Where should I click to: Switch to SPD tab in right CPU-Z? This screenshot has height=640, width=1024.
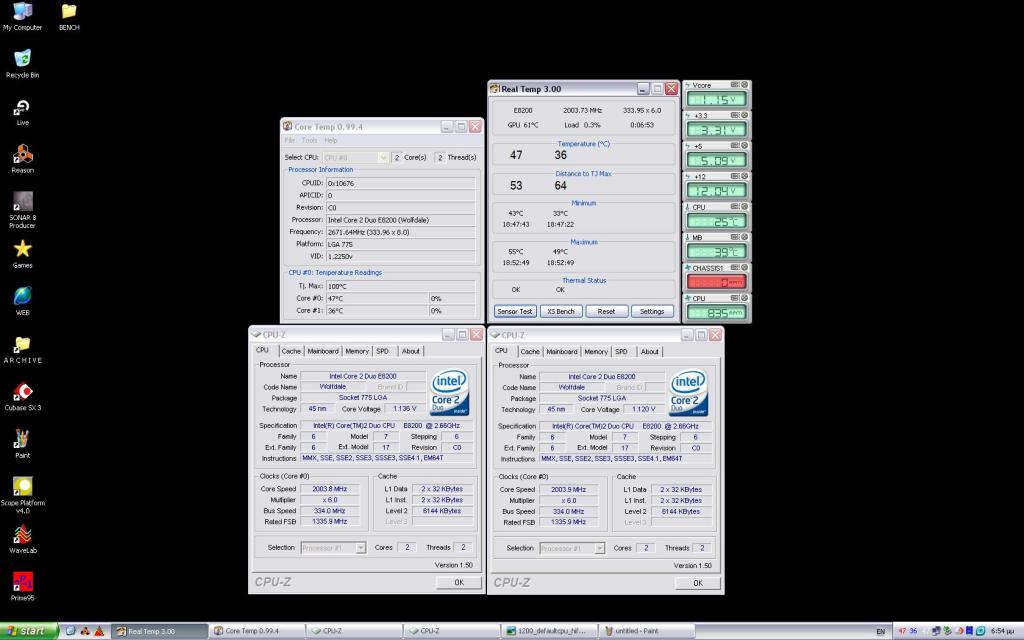(622, 352)
